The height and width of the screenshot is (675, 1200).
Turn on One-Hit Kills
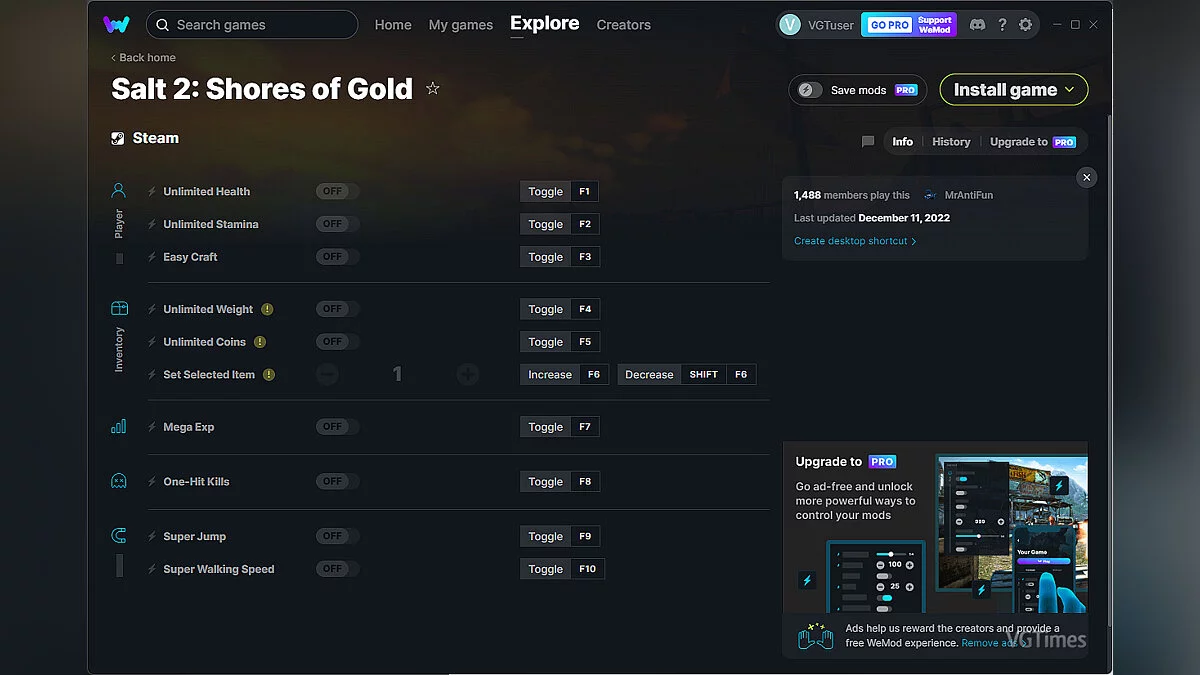pos(336,481)
